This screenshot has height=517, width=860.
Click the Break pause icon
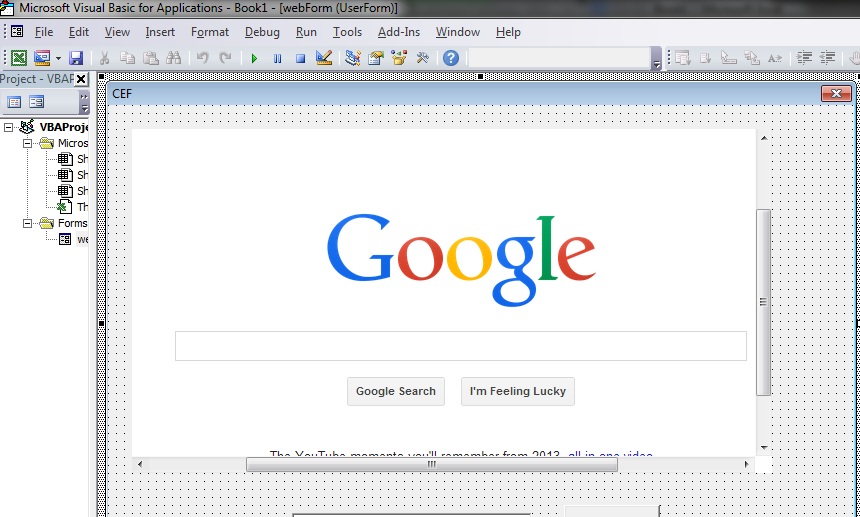coord(278,58)
